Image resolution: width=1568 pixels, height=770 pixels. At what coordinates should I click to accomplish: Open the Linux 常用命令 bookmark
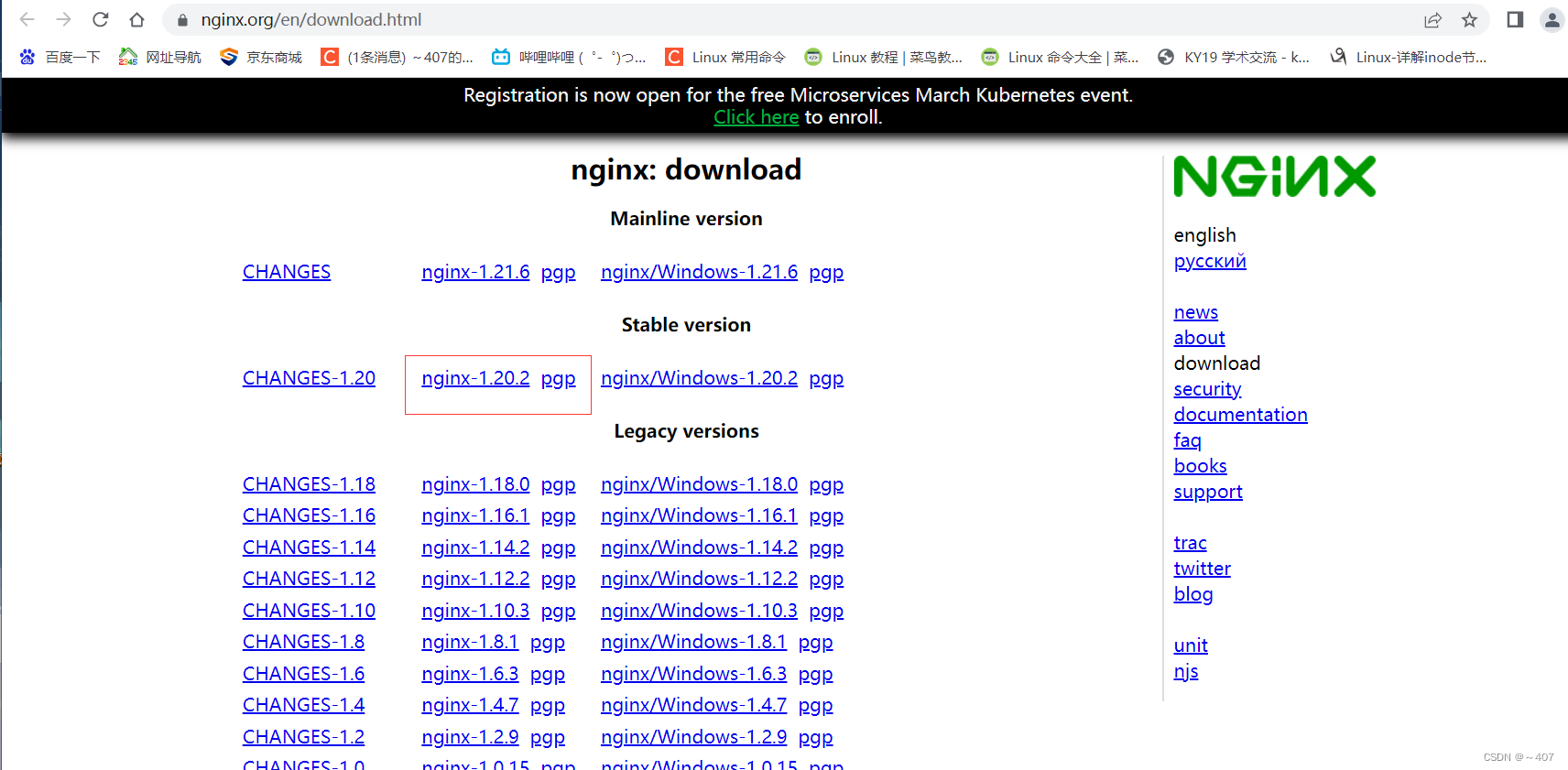[x=725, y=57]
